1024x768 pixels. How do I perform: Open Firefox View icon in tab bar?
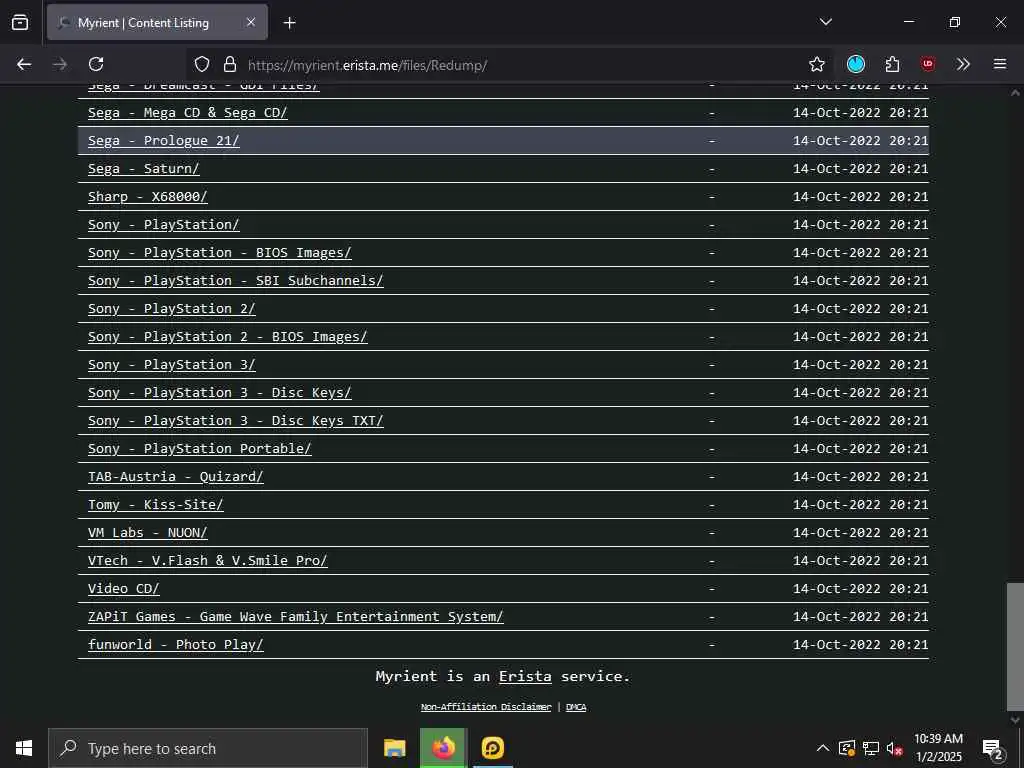pyautogui.click(x=20, y=23)
